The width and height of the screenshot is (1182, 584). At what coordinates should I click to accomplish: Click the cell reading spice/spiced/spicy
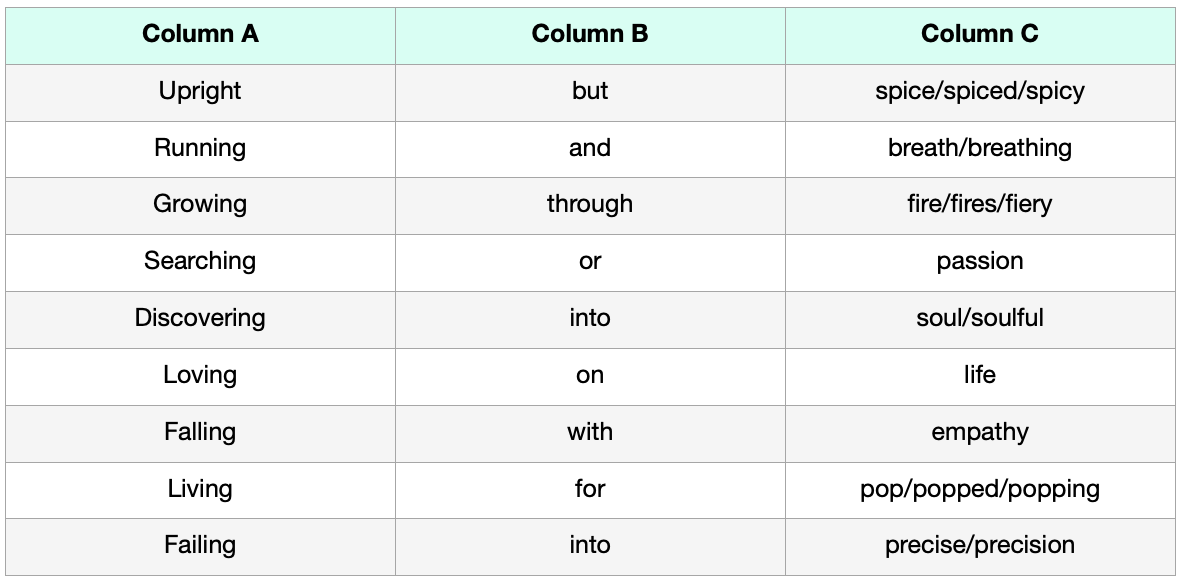980,93
